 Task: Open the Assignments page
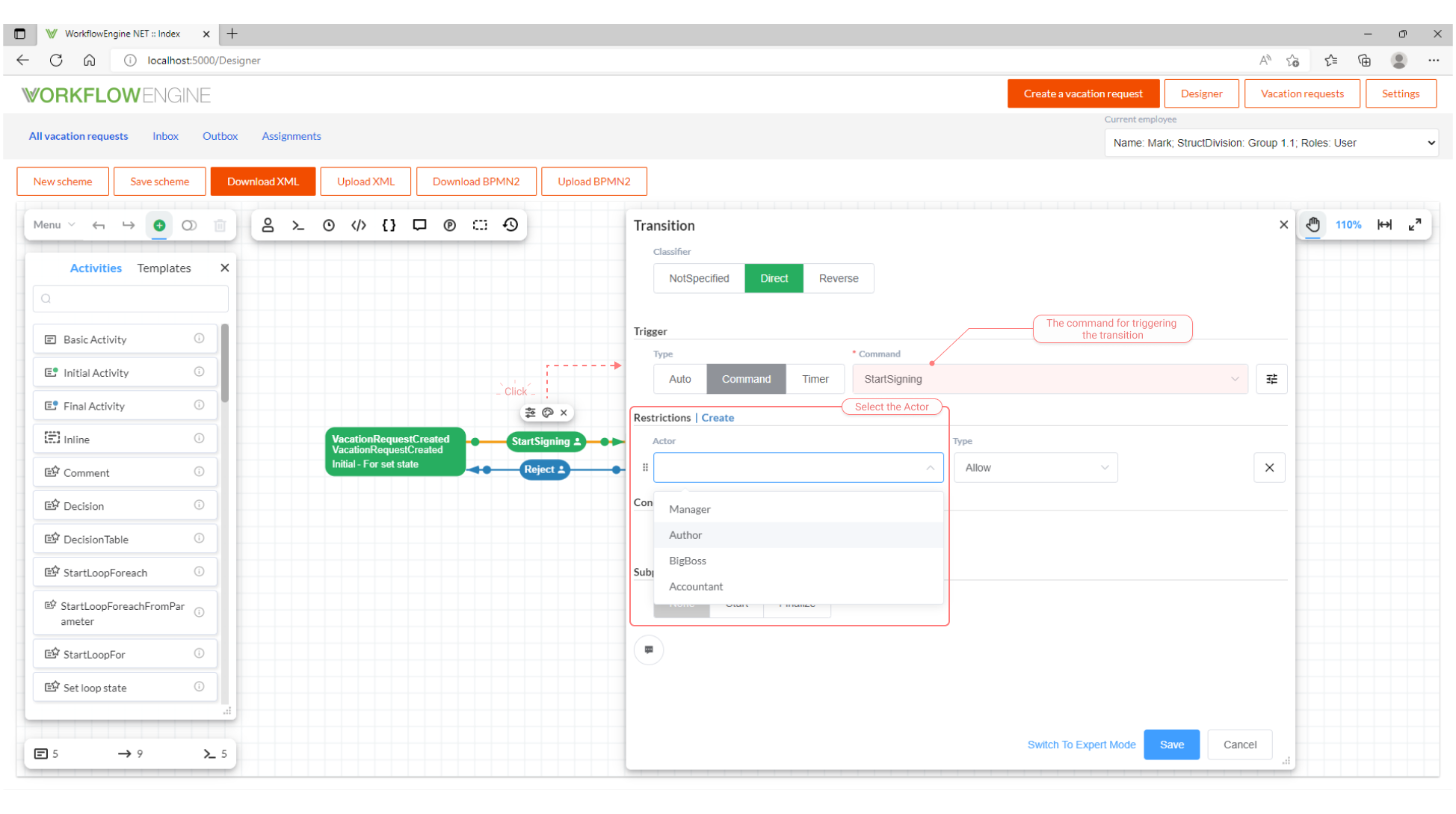pyautogui.click(x=291, y=136)
